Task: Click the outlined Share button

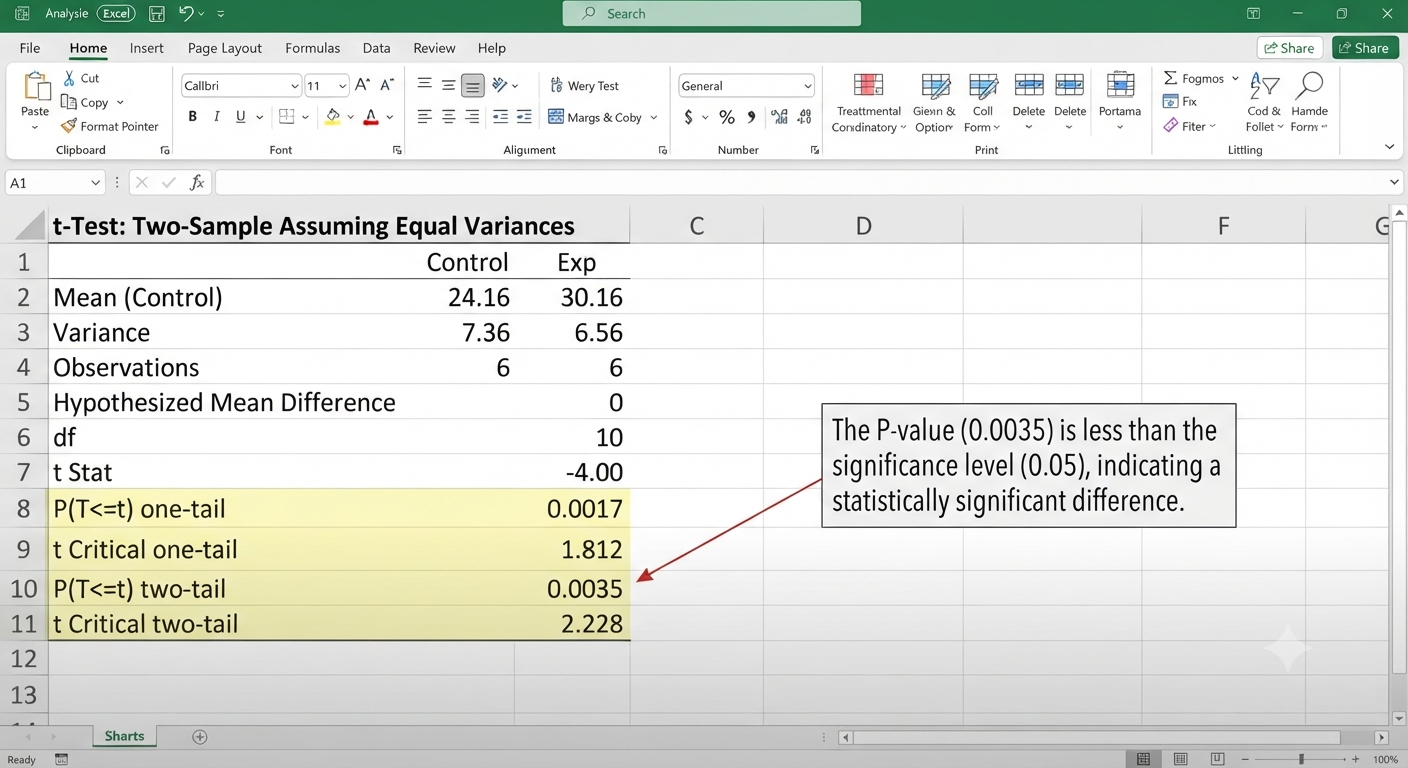Action: (1289, 48)
